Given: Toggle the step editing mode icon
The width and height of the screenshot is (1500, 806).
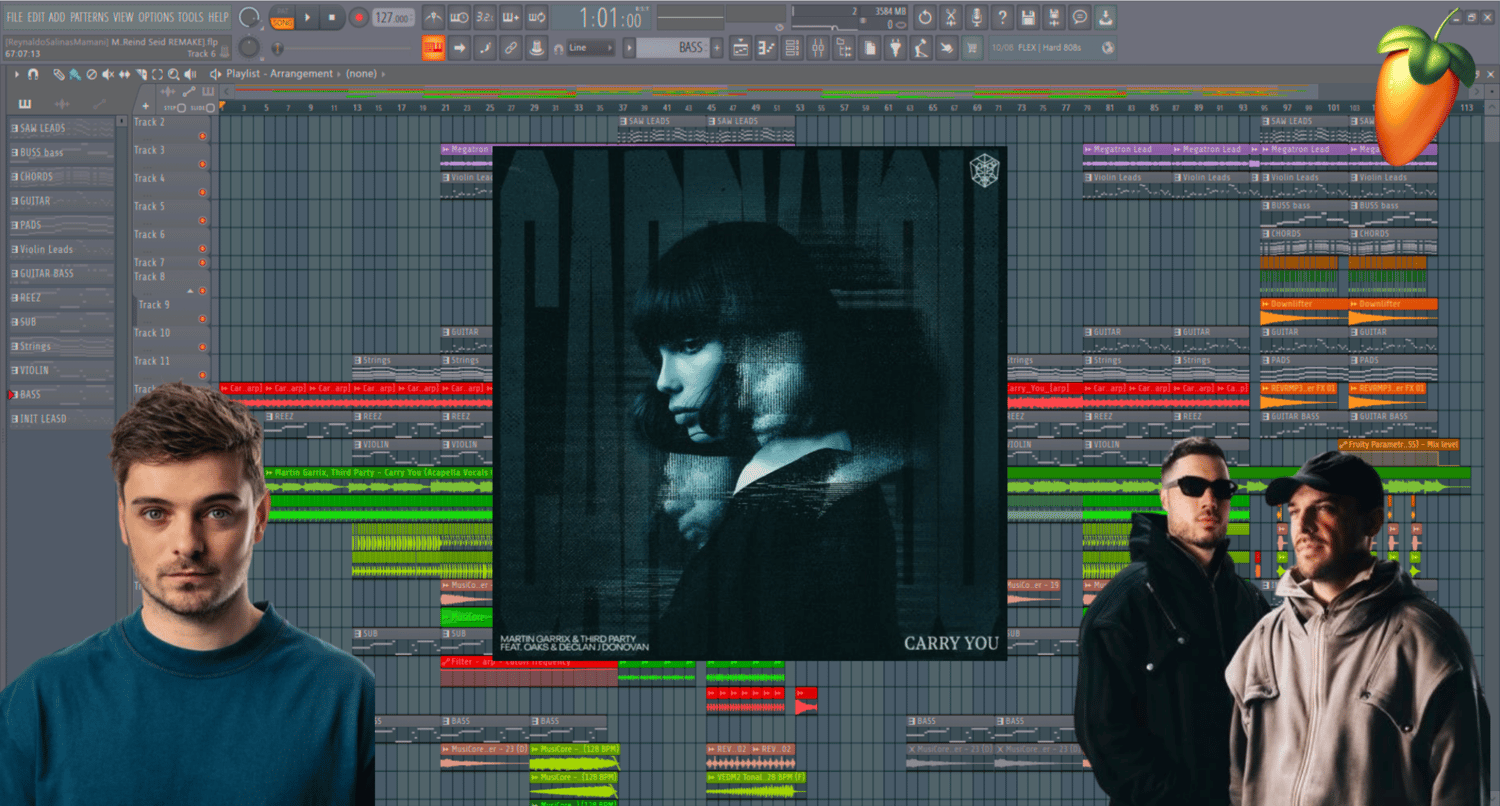Looking at the screenshot, I should point(485,47).
